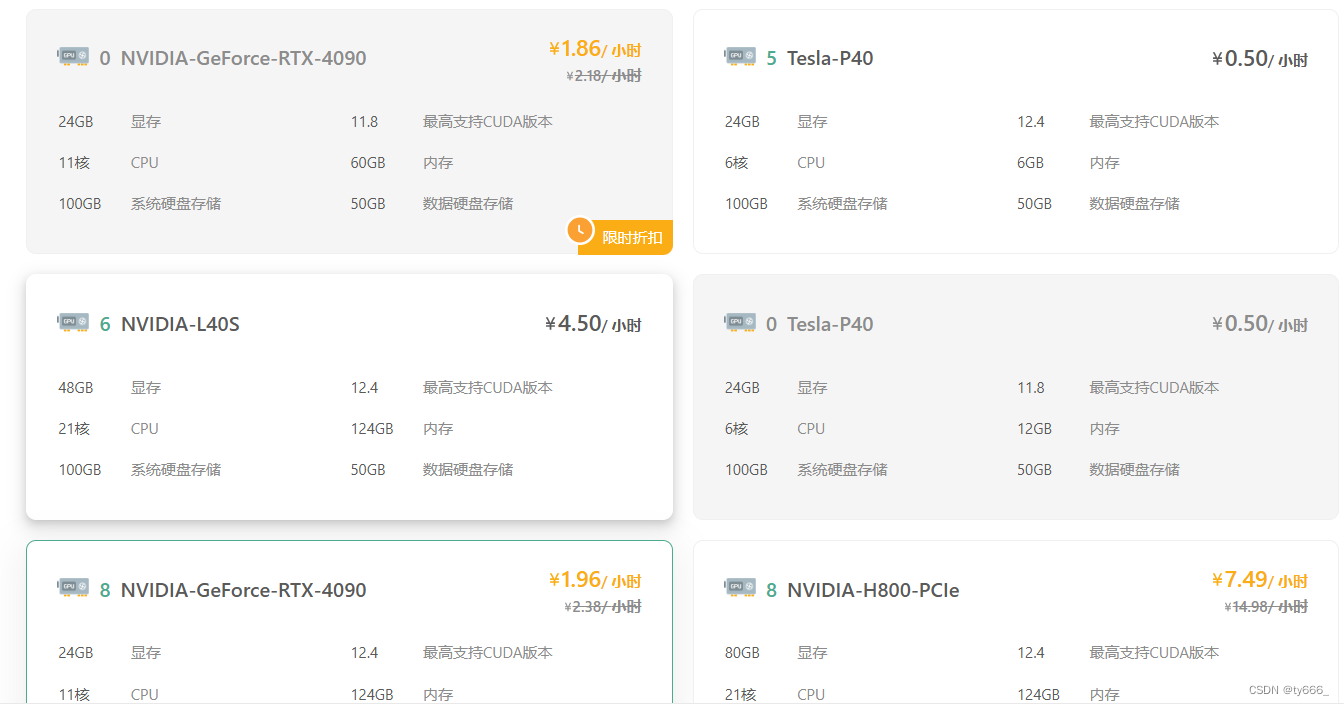Click 50GB 数据硬盘存储 on the ¥1.86 card

point(432,204)
